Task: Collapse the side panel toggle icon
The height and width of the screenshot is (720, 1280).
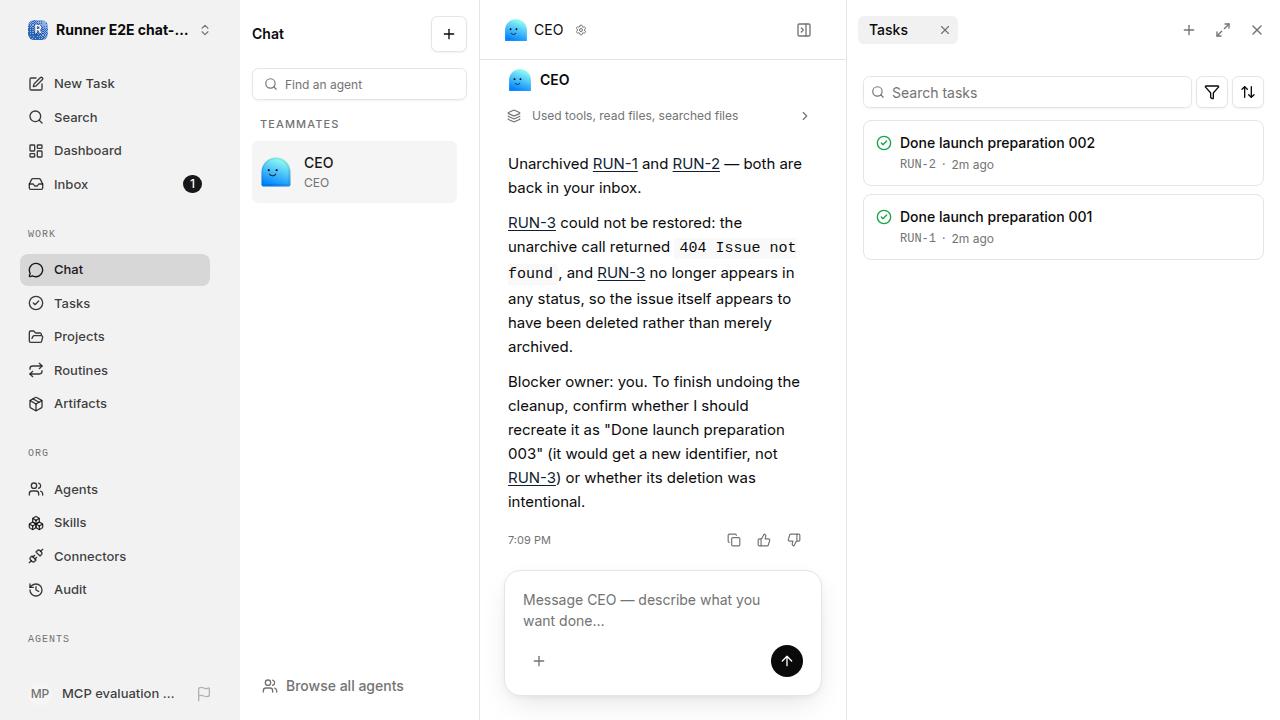Action: pos(804,30)
